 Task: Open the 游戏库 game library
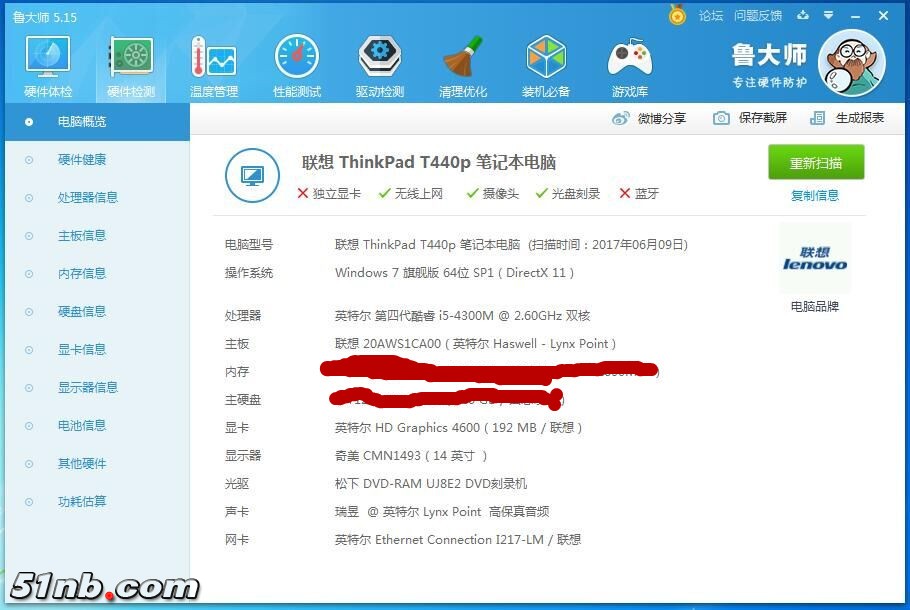629,63
